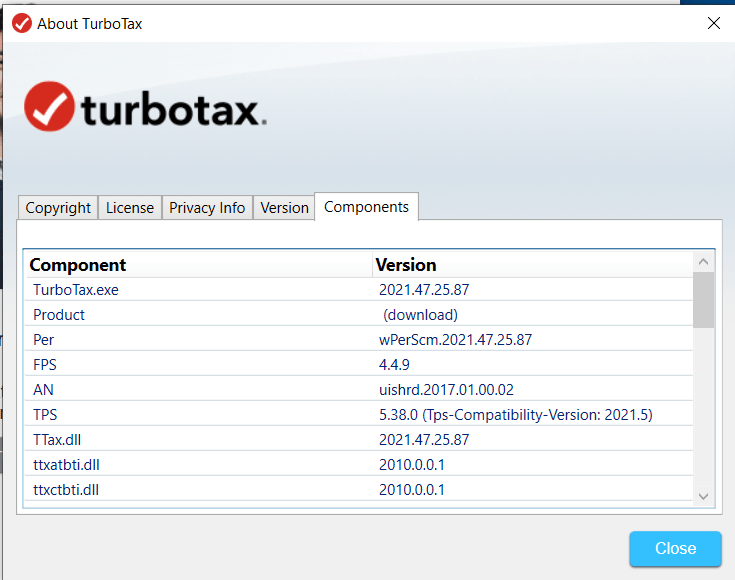The width and height of the screenshot is (735, 580).
Task: Click the 5.38.0 Tps-Compatibility-Version value
Action: point(516,414)
